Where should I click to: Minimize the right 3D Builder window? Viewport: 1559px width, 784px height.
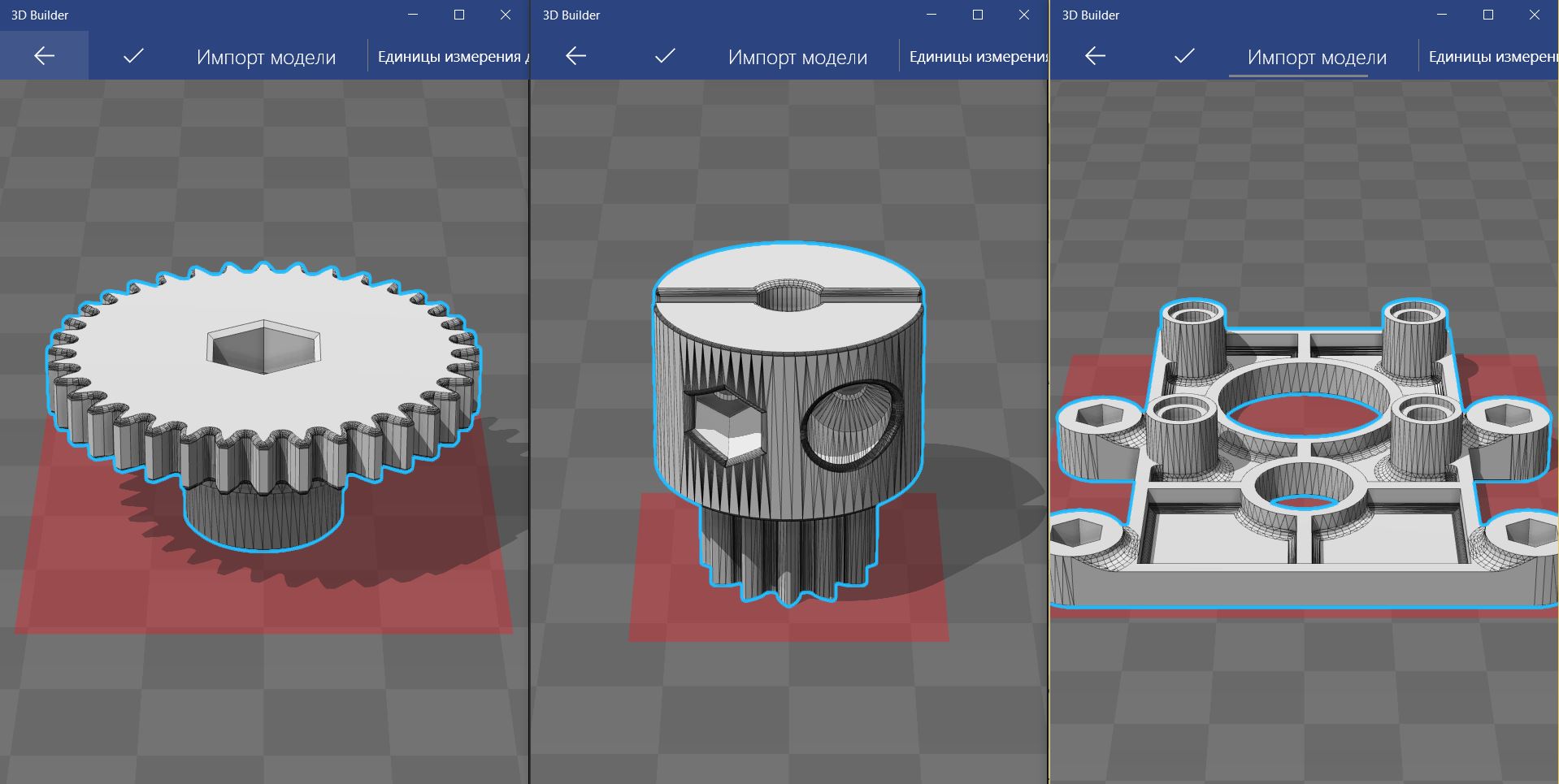click(x=1442, y=15)
